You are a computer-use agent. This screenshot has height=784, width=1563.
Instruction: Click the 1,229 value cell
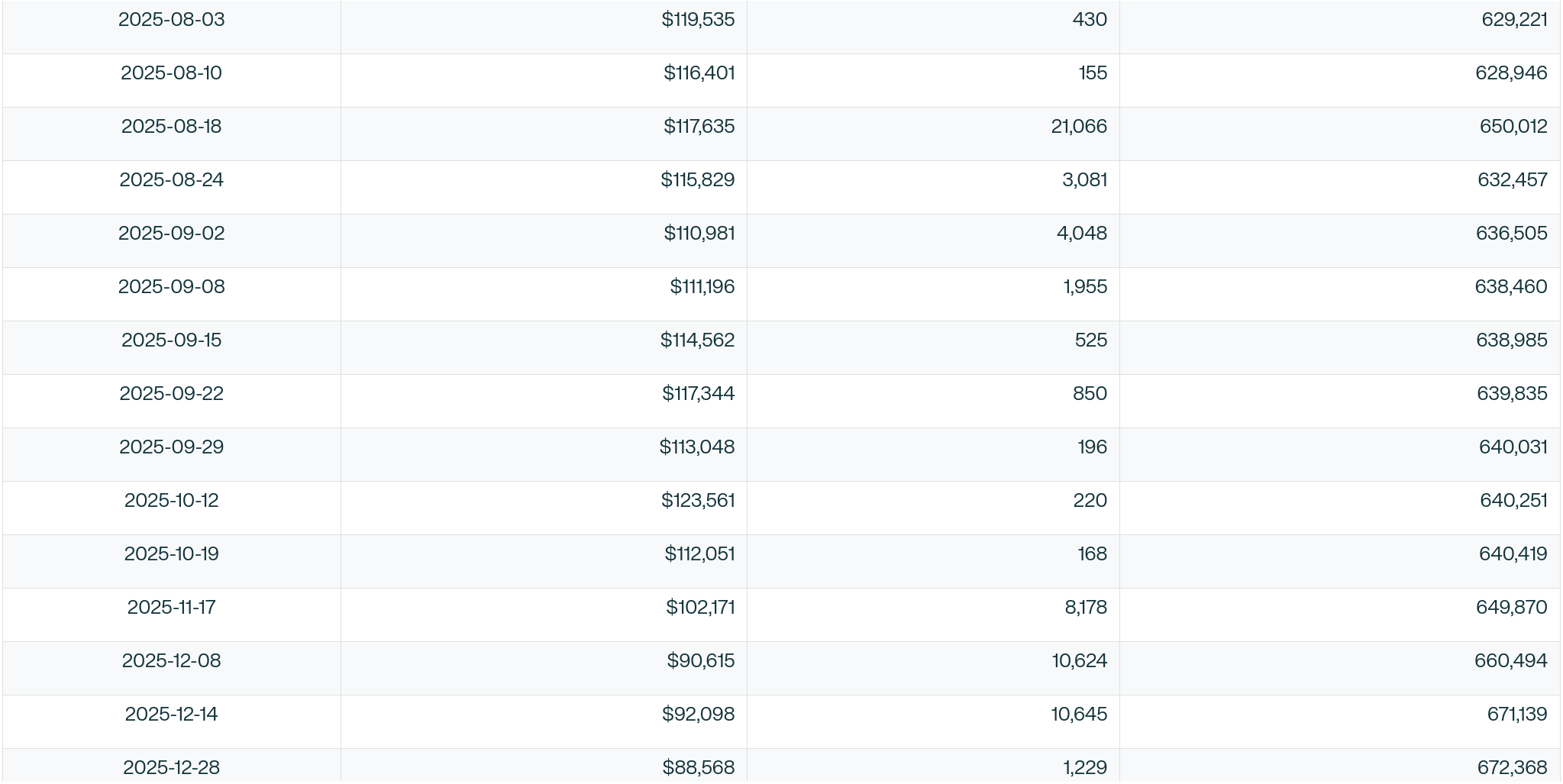(1084, 767)
